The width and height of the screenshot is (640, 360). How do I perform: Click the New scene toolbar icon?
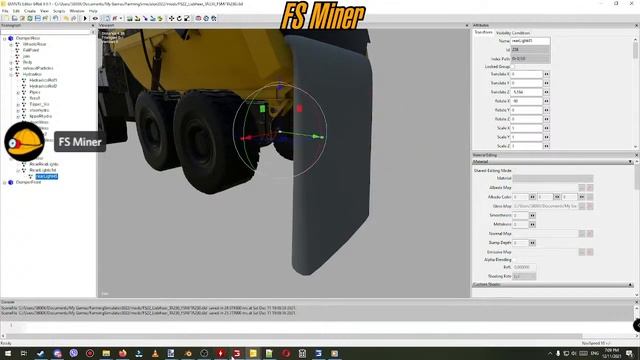pyautogui.click(x=6, y=18)
